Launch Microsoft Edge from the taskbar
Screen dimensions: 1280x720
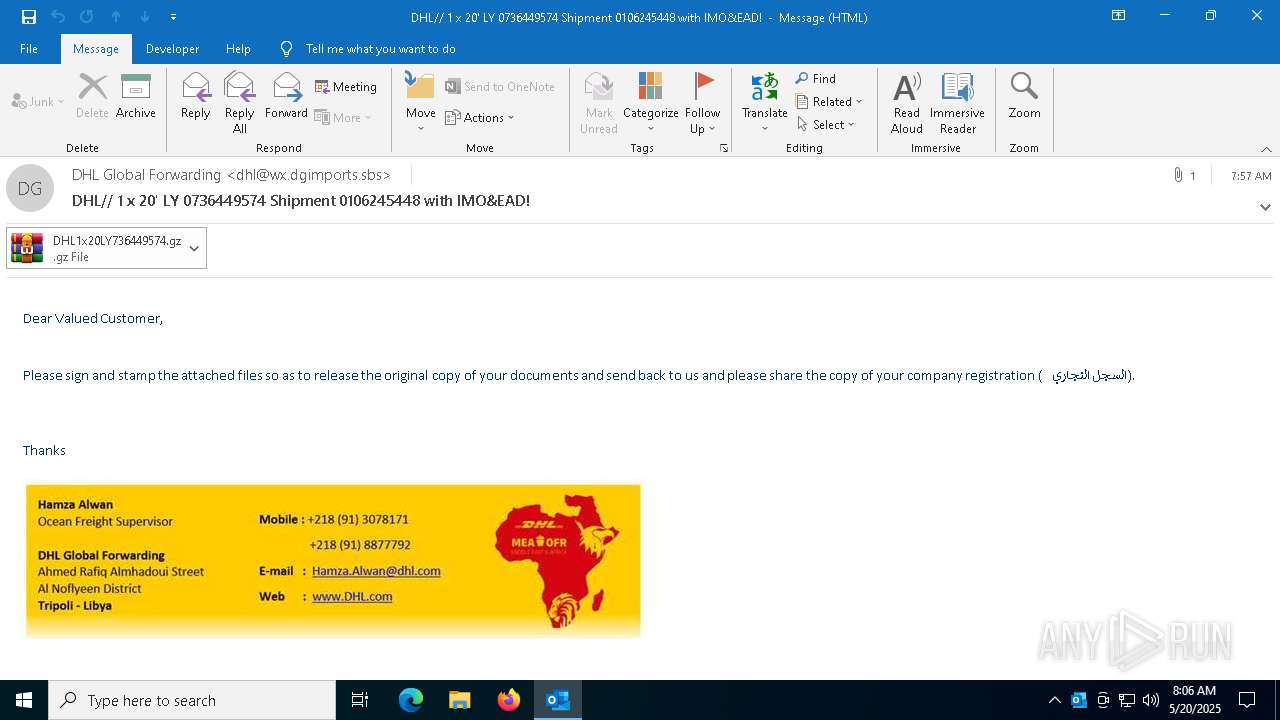pos(411,700)
